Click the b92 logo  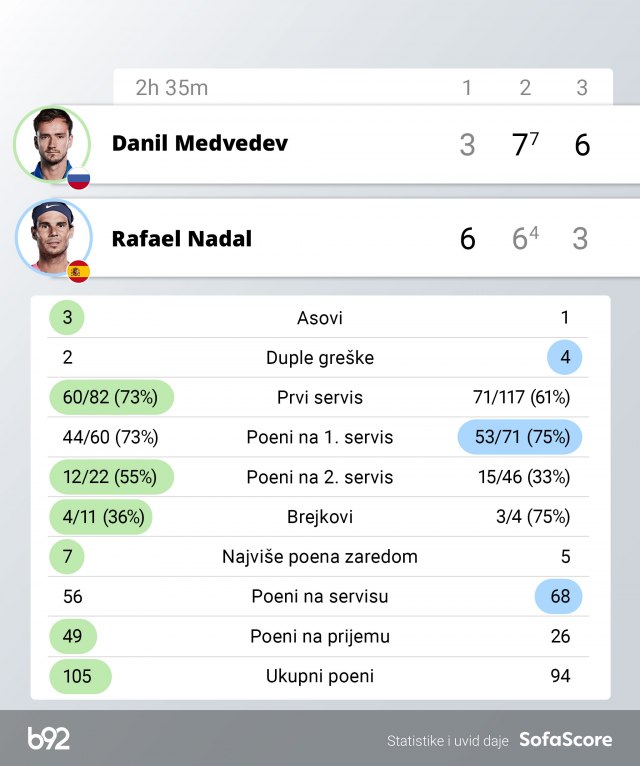[49, 739]
